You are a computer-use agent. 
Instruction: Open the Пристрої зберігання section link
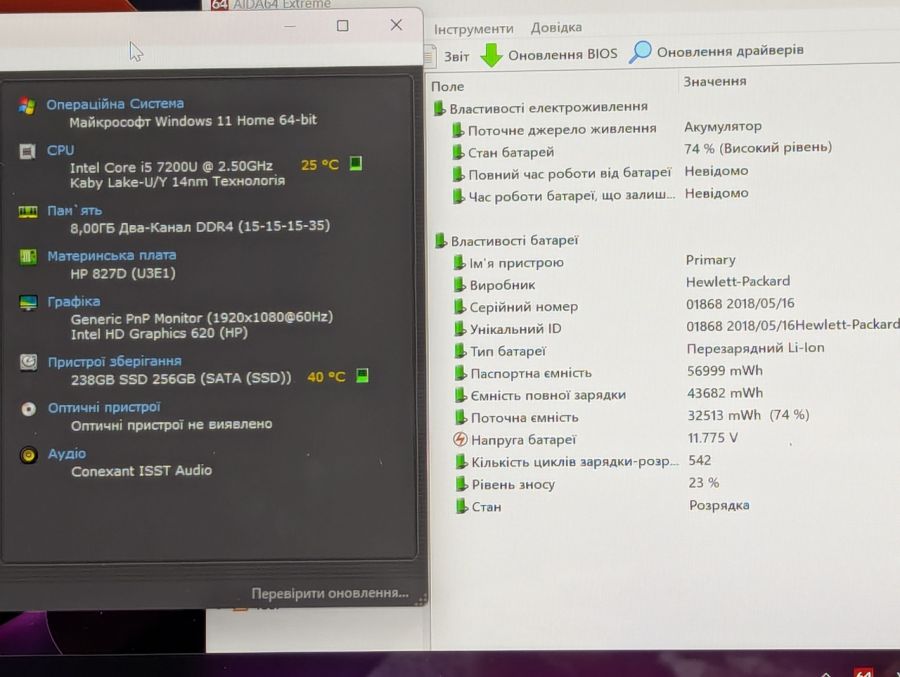click(x=114, y=361)
